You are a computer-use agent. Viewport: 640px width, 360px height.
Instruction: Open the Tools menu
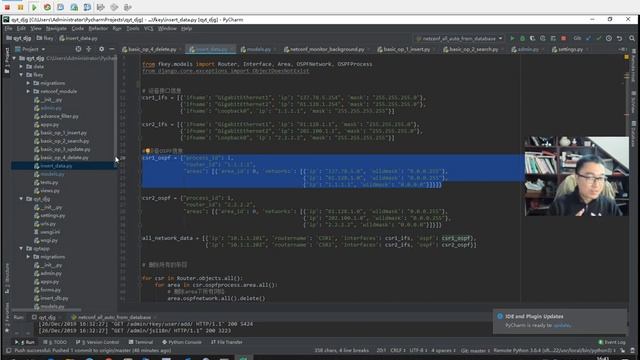(133, 29)
